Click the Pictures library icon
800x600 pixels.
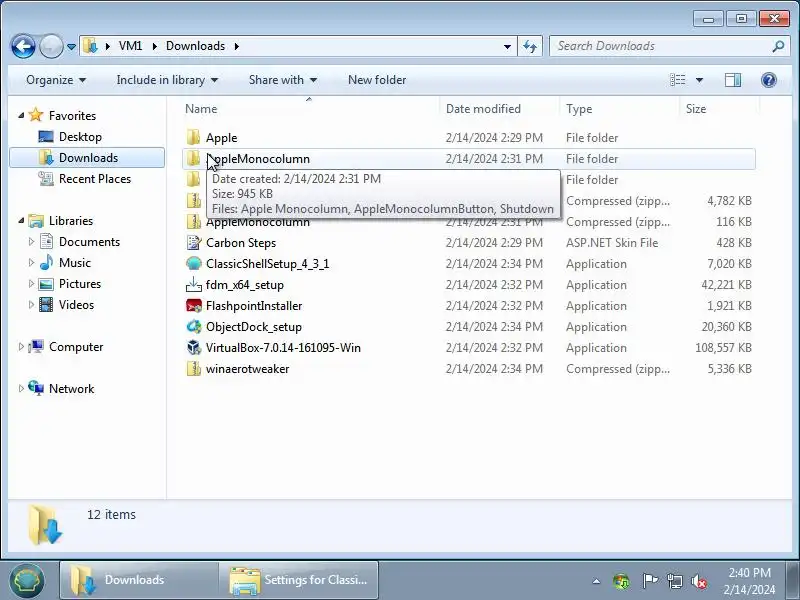pos(46,284)
